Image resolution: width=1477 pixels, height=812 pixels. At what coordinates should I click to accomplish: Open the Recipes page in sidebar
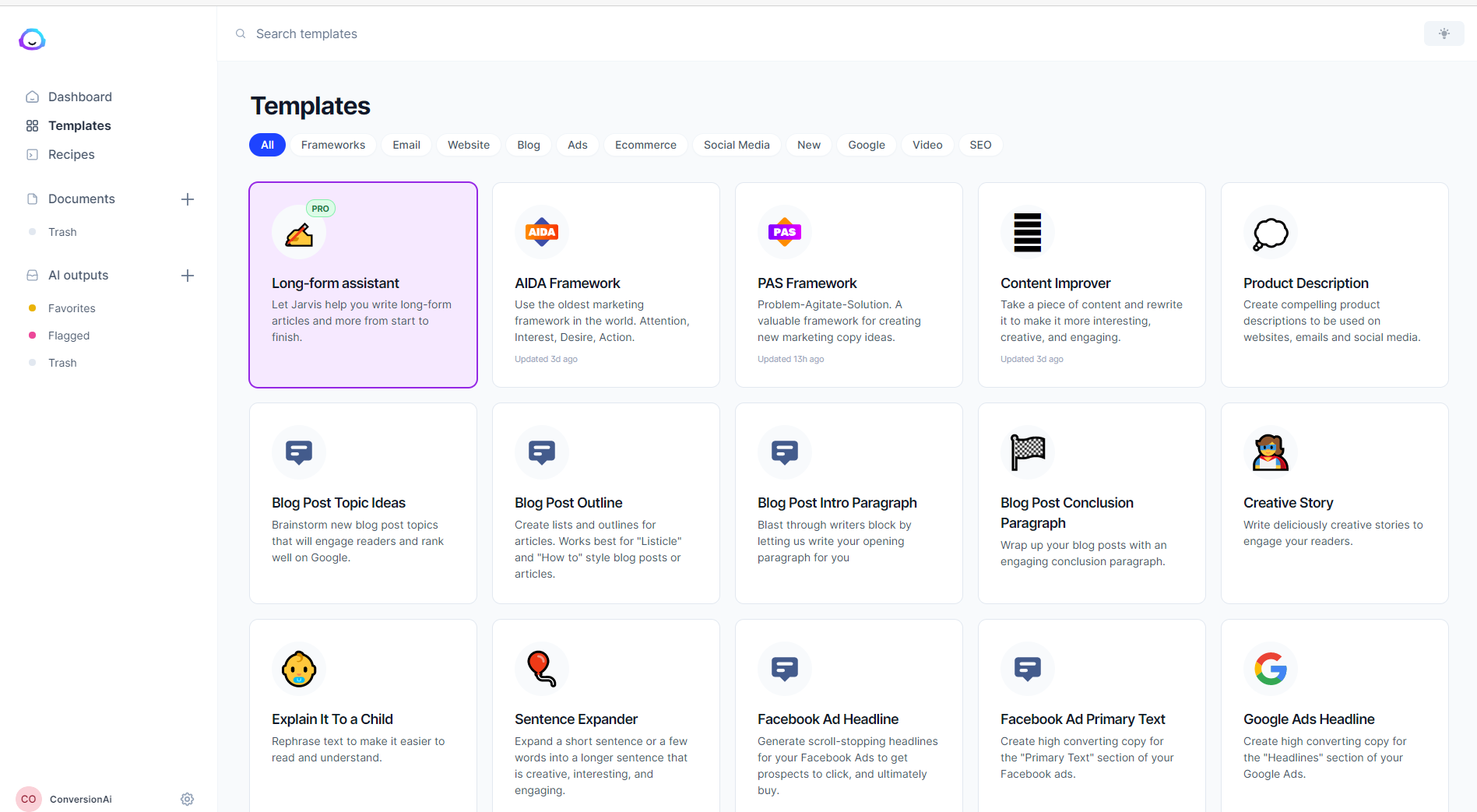[x=71, y=154]
